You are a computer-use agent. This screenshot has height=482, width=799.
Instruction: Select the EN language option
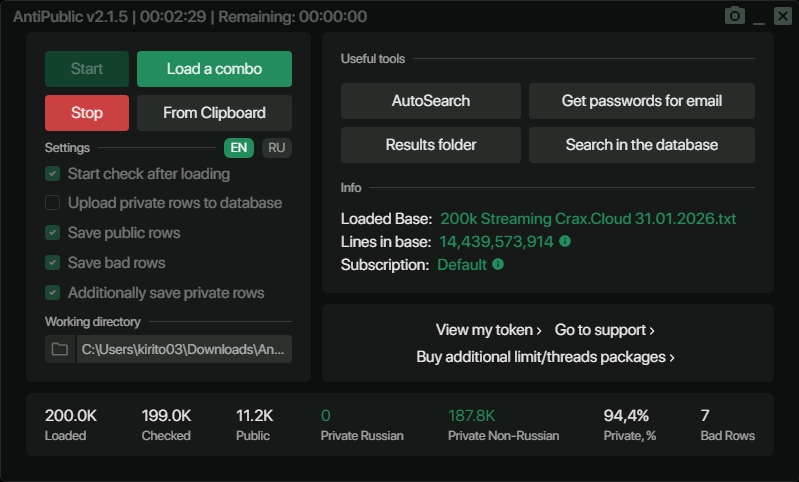[239, 148]
